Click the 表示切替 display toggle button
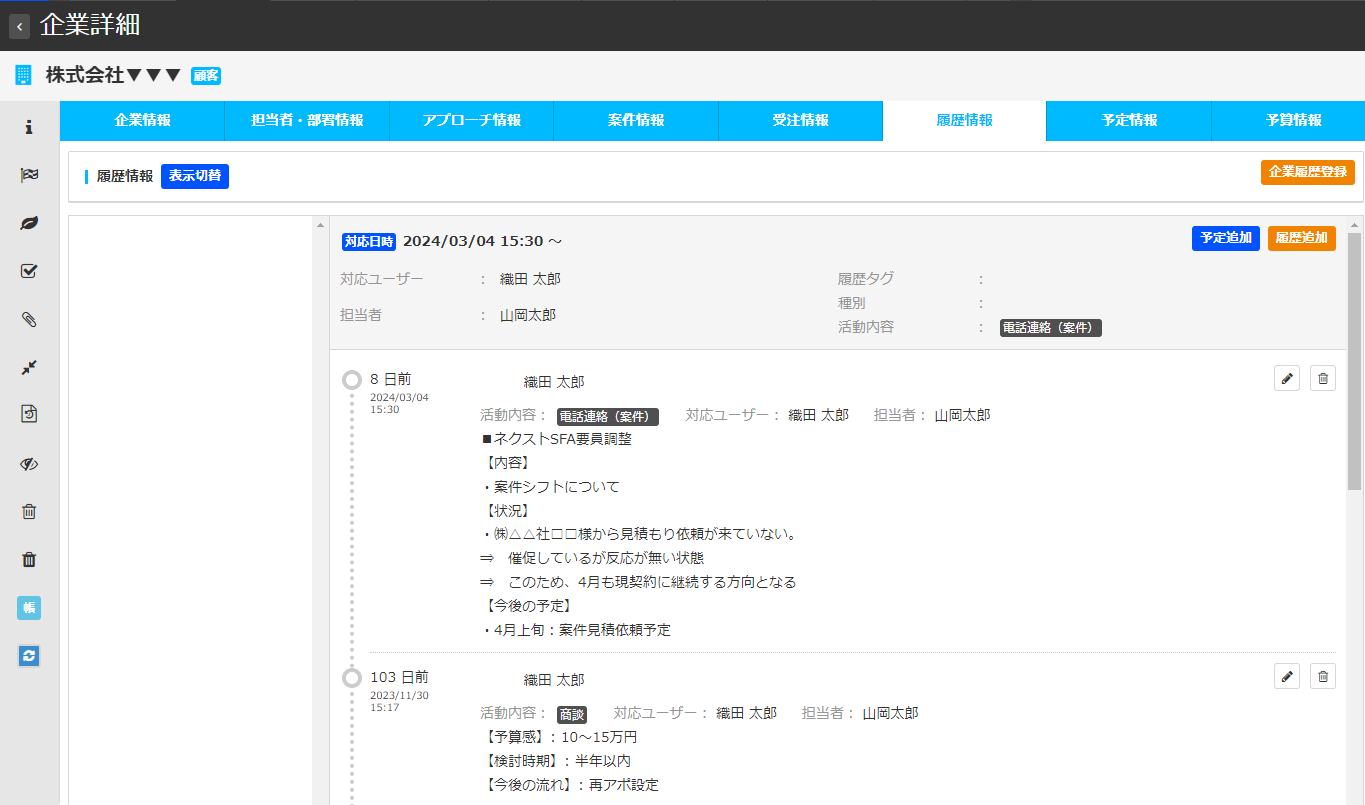Screen dimensions: 1365x805 tap(194, 176)
